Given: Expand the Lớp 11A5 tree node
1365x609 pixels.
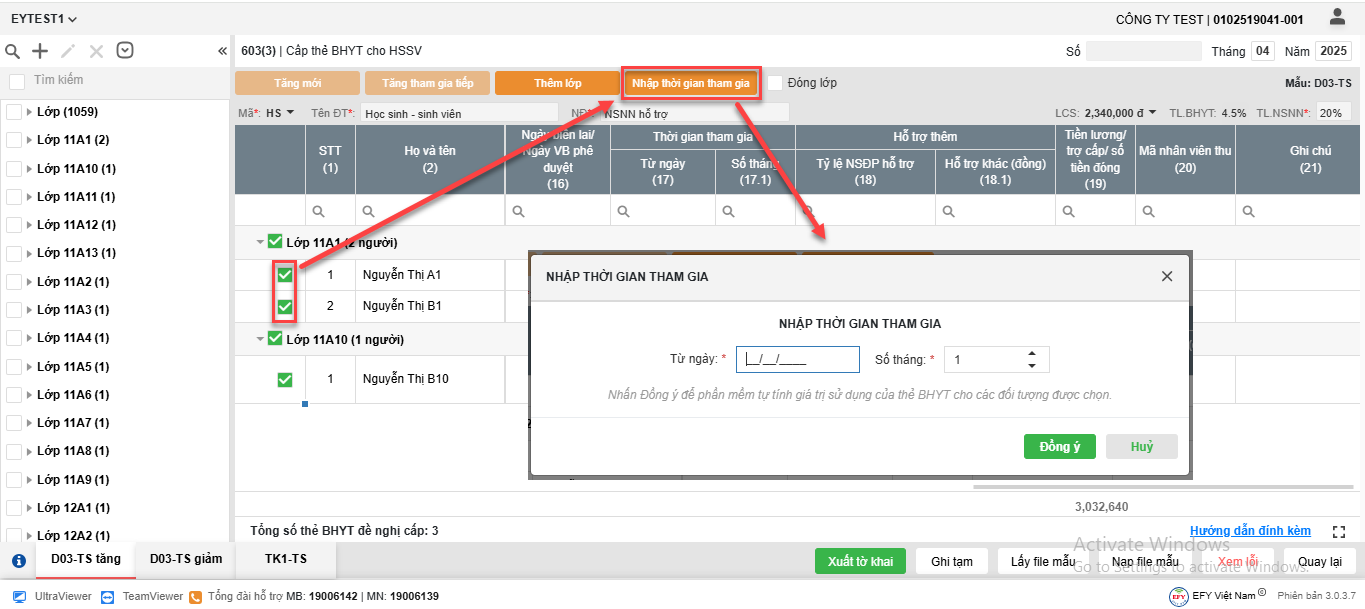Looking at the screenshot, I should click(x=29, y=367).
